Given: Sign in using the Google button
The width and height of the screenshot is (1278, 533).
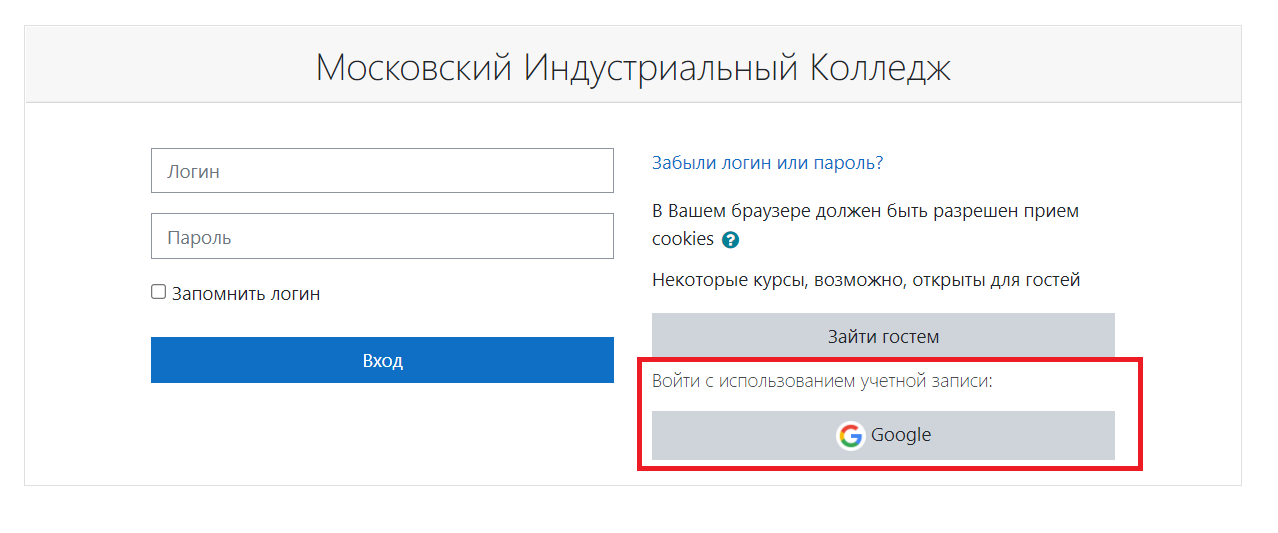Looking at the screenshot, I should coord(883,435).
